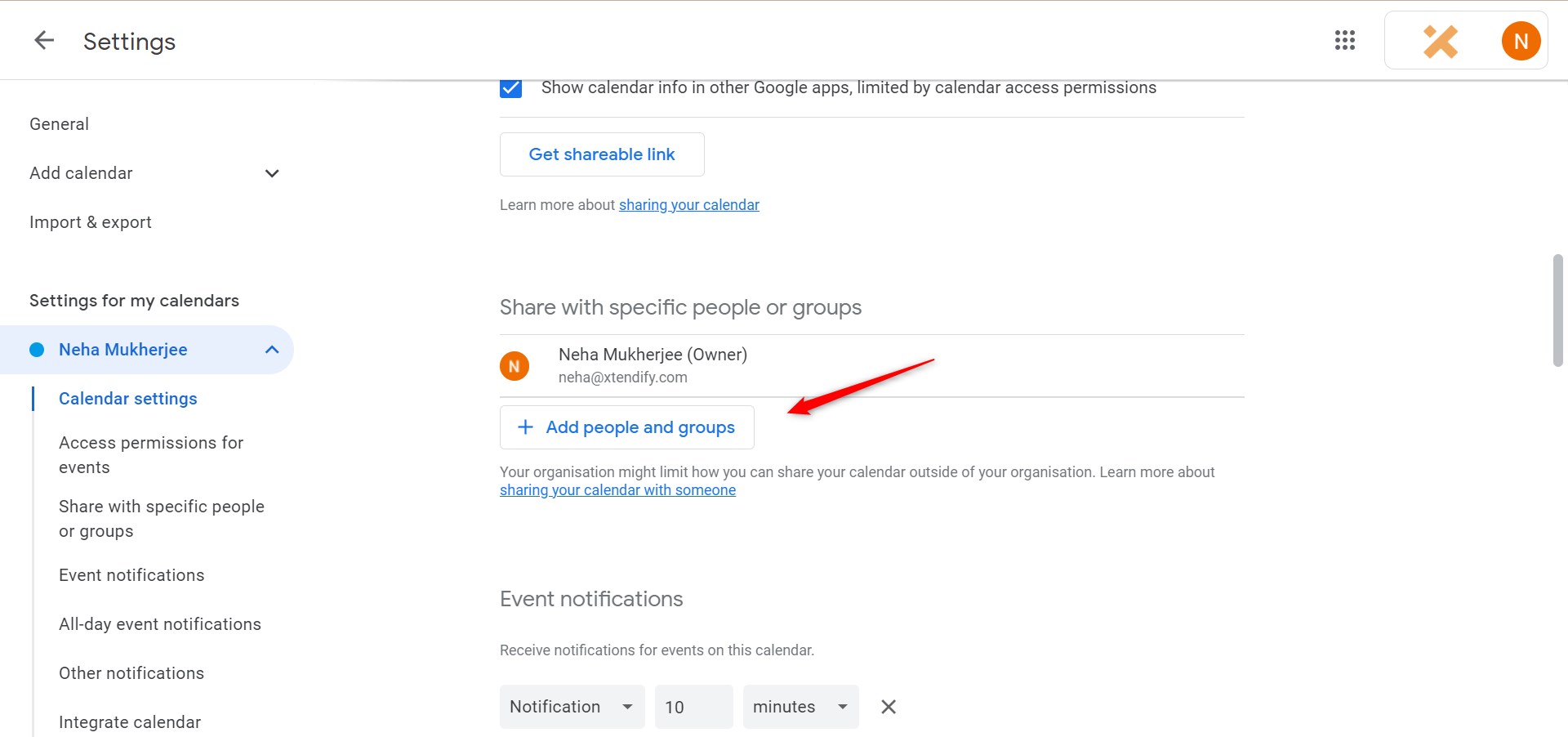Open the account menu via the N avatar
The height and width of the screenshot is (737, 1568).
point(1520,40)
